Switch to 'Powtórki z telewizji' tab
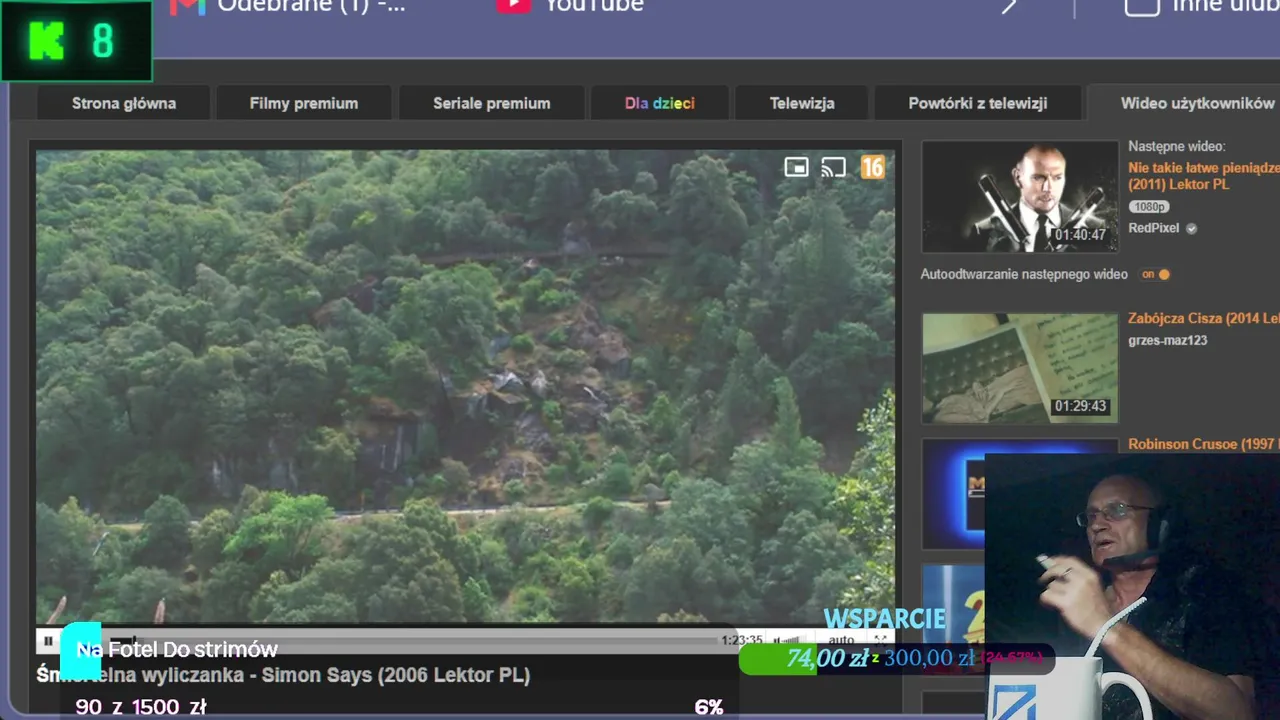Image resolution: width=1280 pixels, height=720 pixels. [x=978, y=103]
